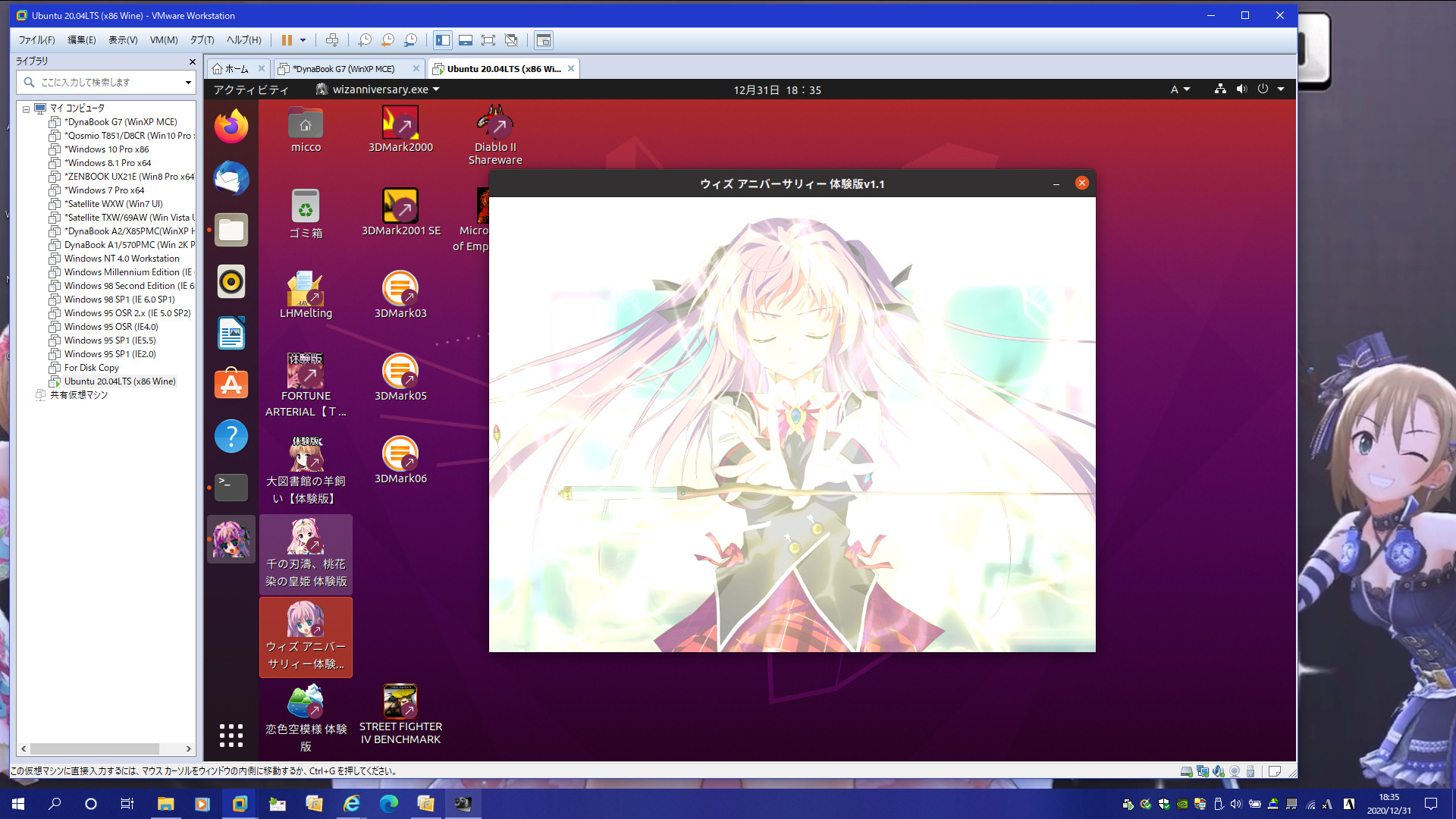
Task: Open the Ubuntu system menu arrow by the power icon
Action: click(x=1281, y=89)
